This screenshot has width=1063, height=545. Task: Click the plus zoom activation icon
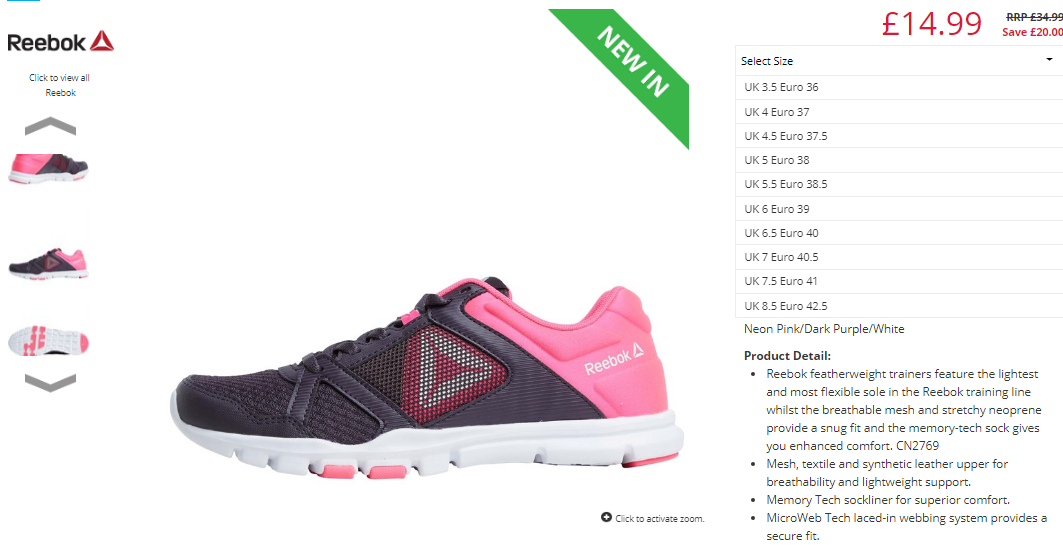606,517
